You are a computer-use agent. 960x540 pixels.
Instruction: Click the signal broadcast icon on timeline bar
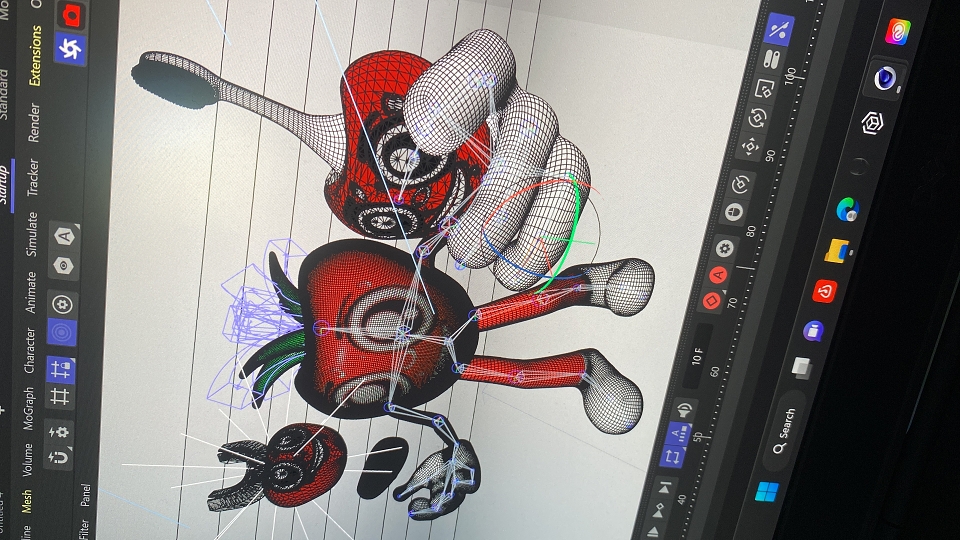click(684, 409)
